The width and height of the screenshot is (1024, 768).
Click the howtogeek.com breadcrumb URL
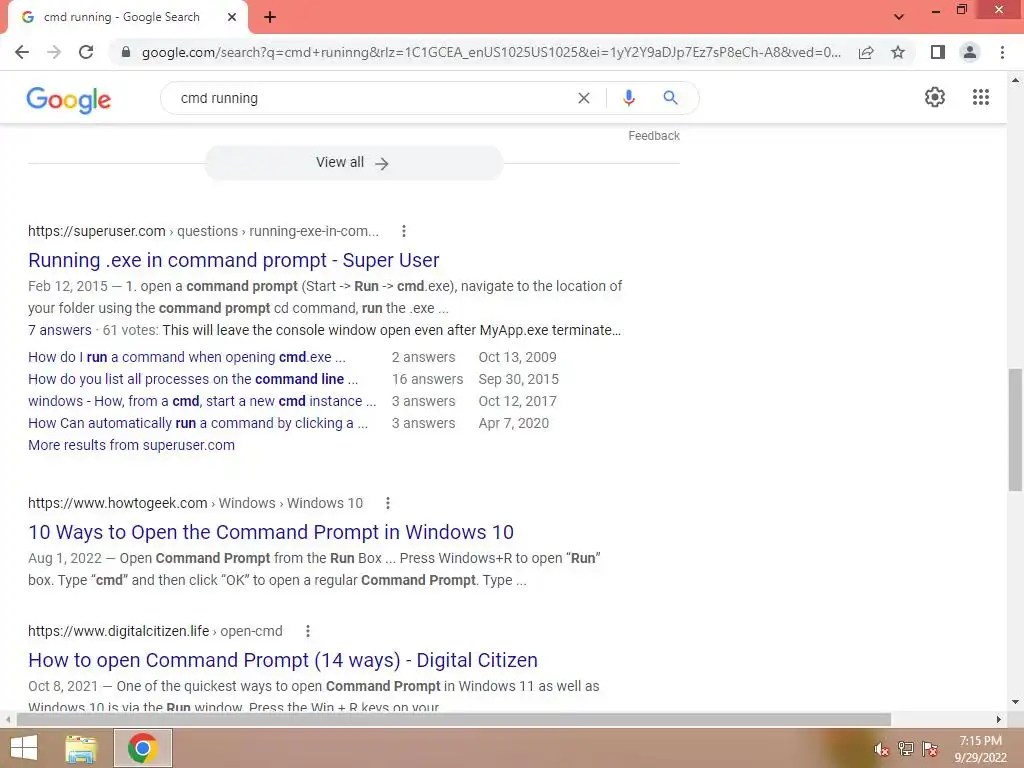[195, 503]
